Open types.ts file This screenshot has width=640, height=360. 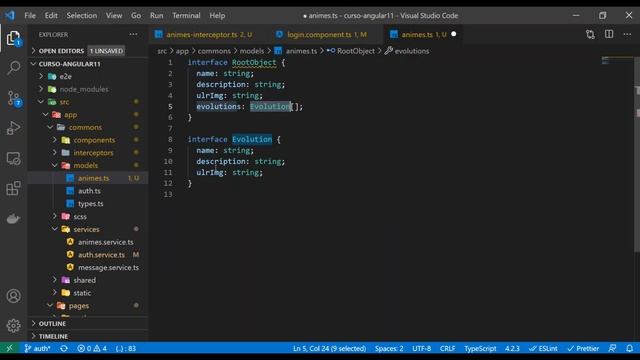tap(88, 203)
